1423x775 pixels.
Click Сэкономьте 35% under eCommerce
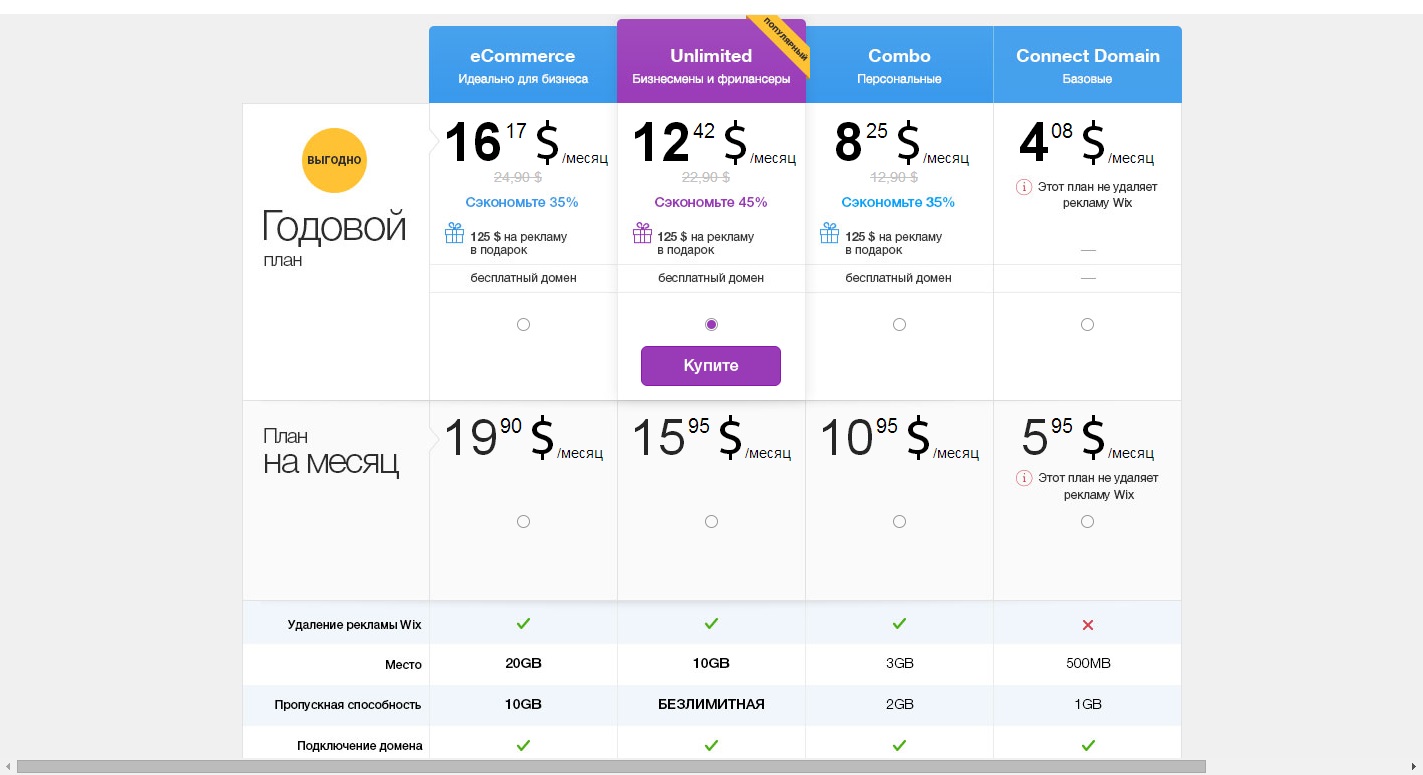pos(522,202)
